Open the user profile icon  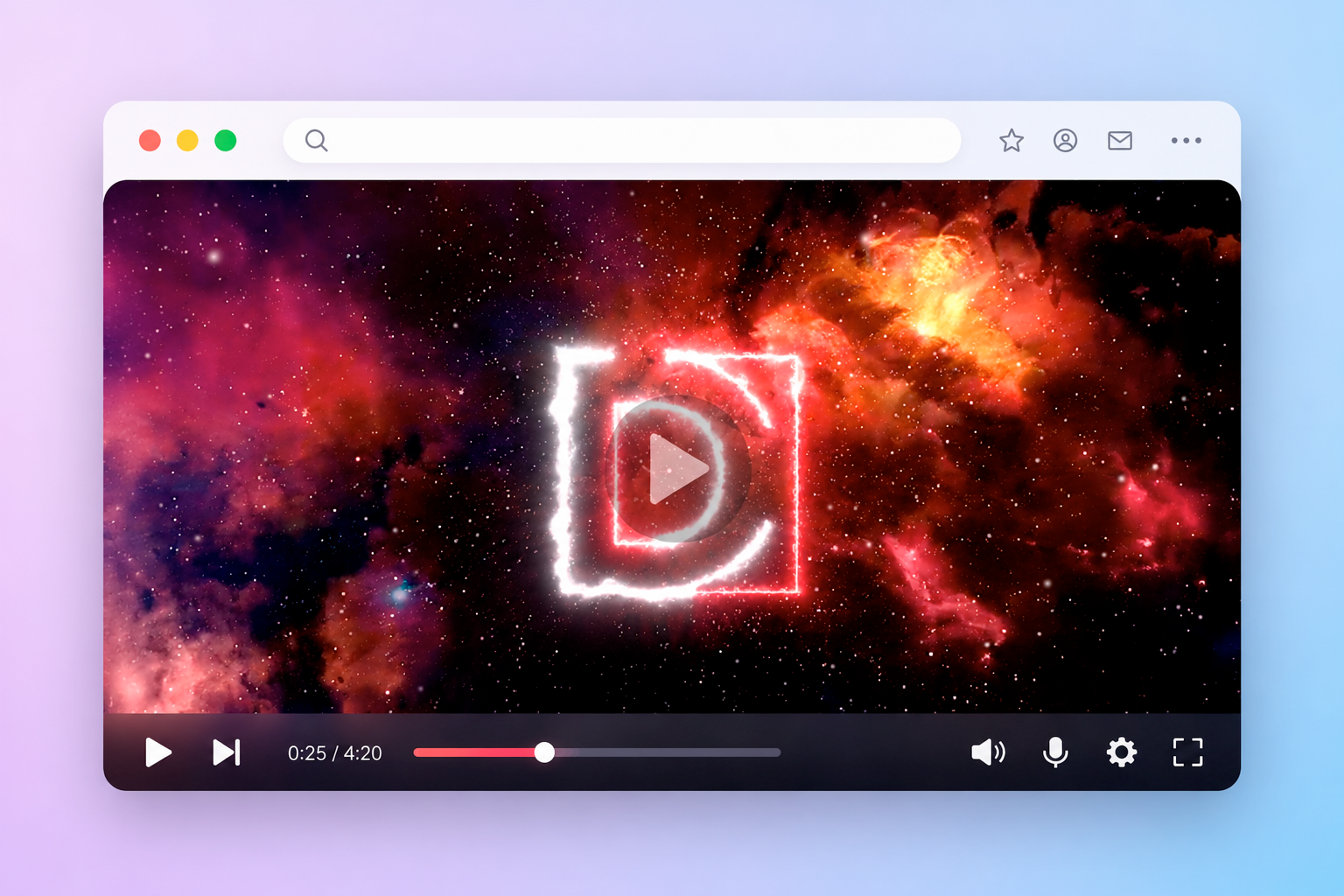click(1065, 140)
